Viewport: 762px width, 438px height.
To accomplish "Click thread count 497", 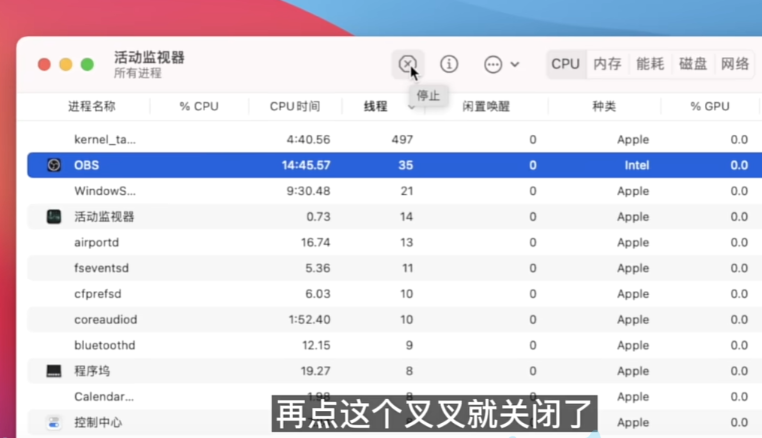I will [402, 140].
